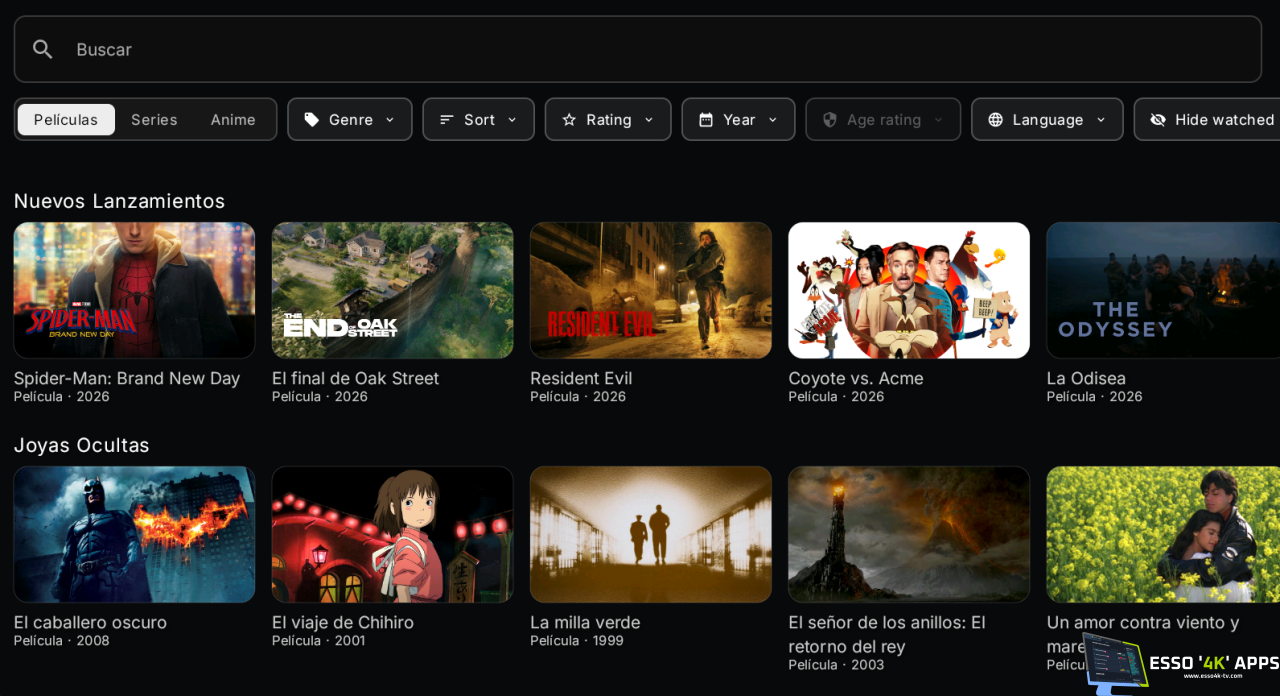Viewport: 1280px width, 696px height.
Task: Open the Rating dropdown
Action: [608, 119]
